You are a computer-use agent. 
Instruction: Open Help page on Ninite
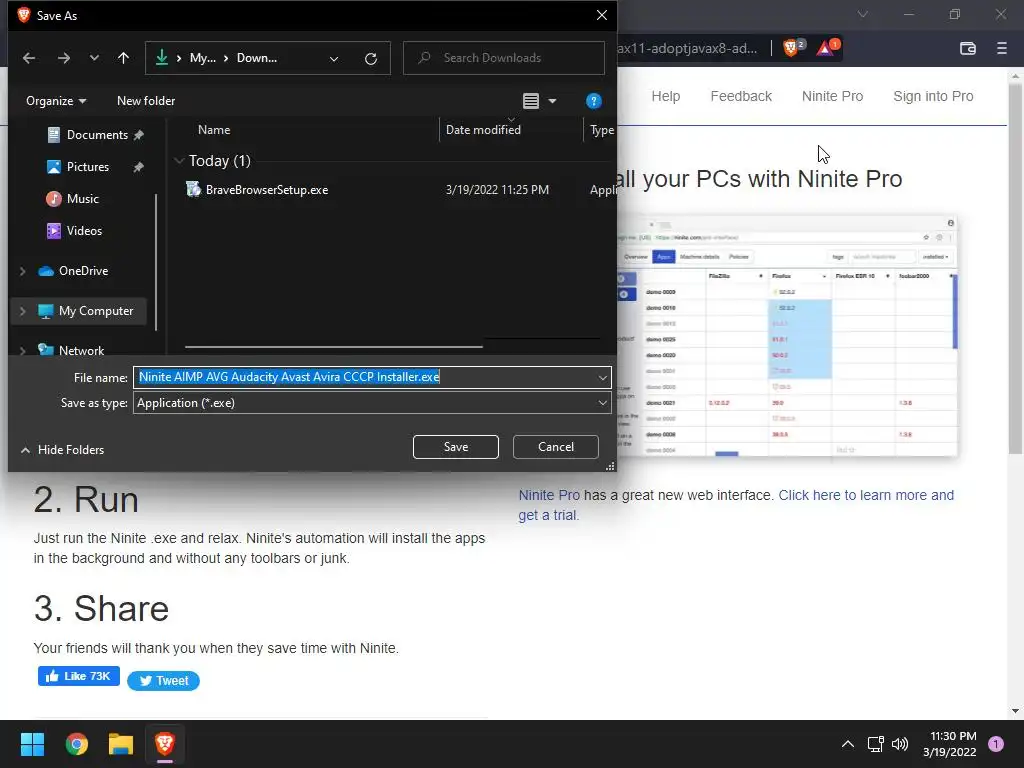point(665,97)
